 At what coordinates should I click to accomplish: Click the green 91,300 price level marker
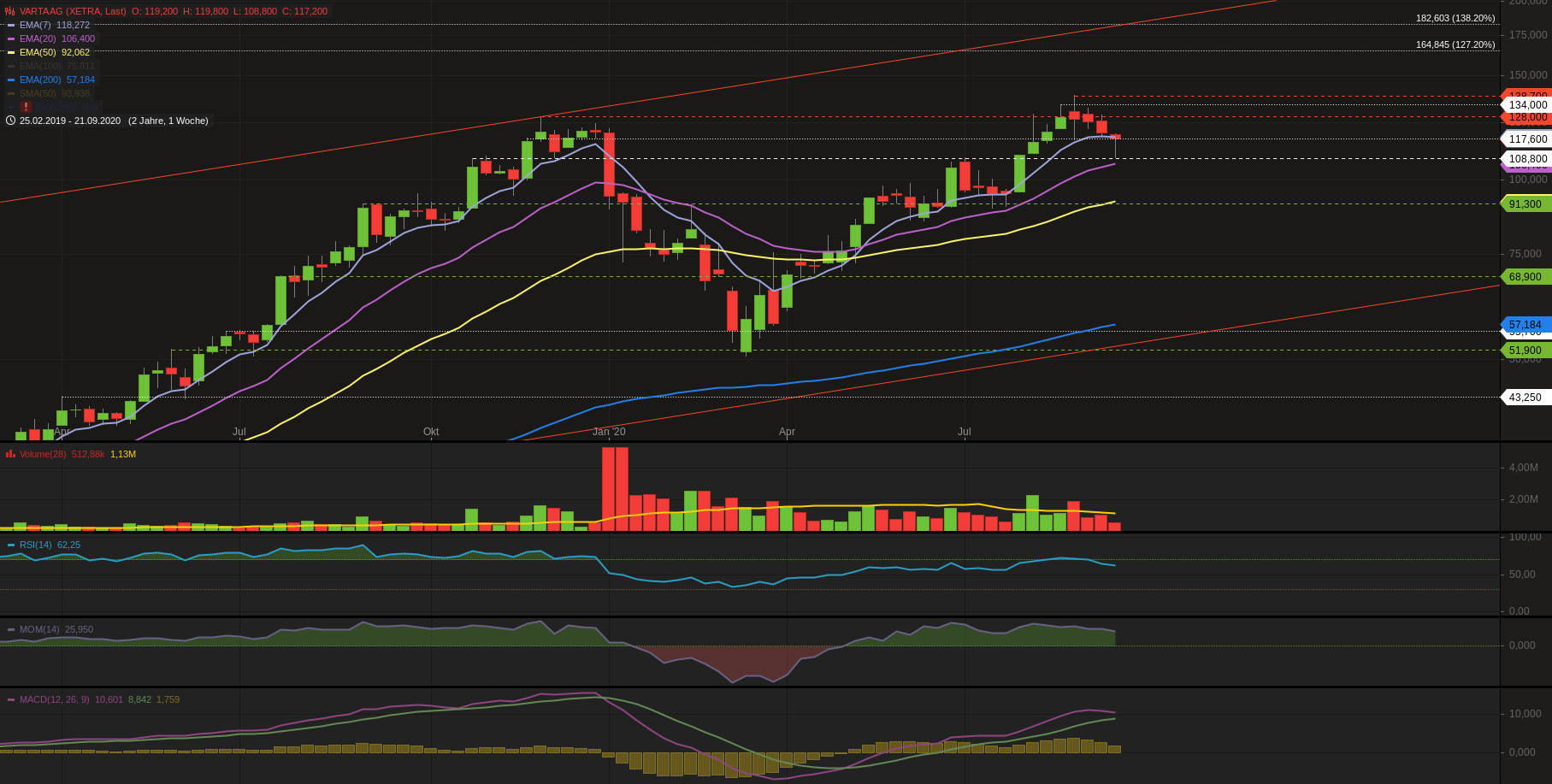(x=1526, y=204)
